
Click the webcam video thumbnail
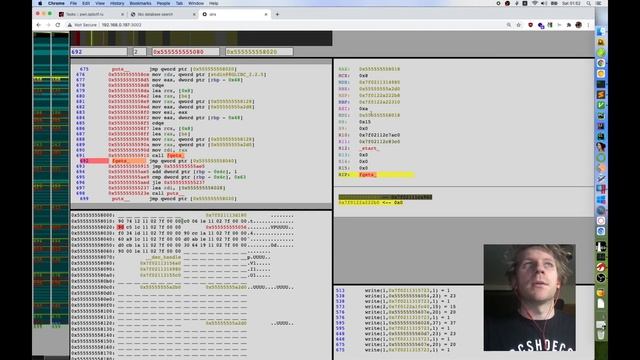click(x=529, y=298)
